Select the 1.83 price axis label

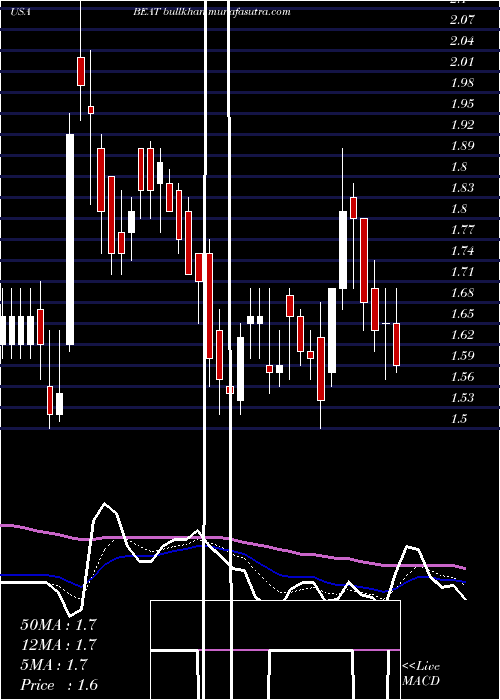coord(462,188)
